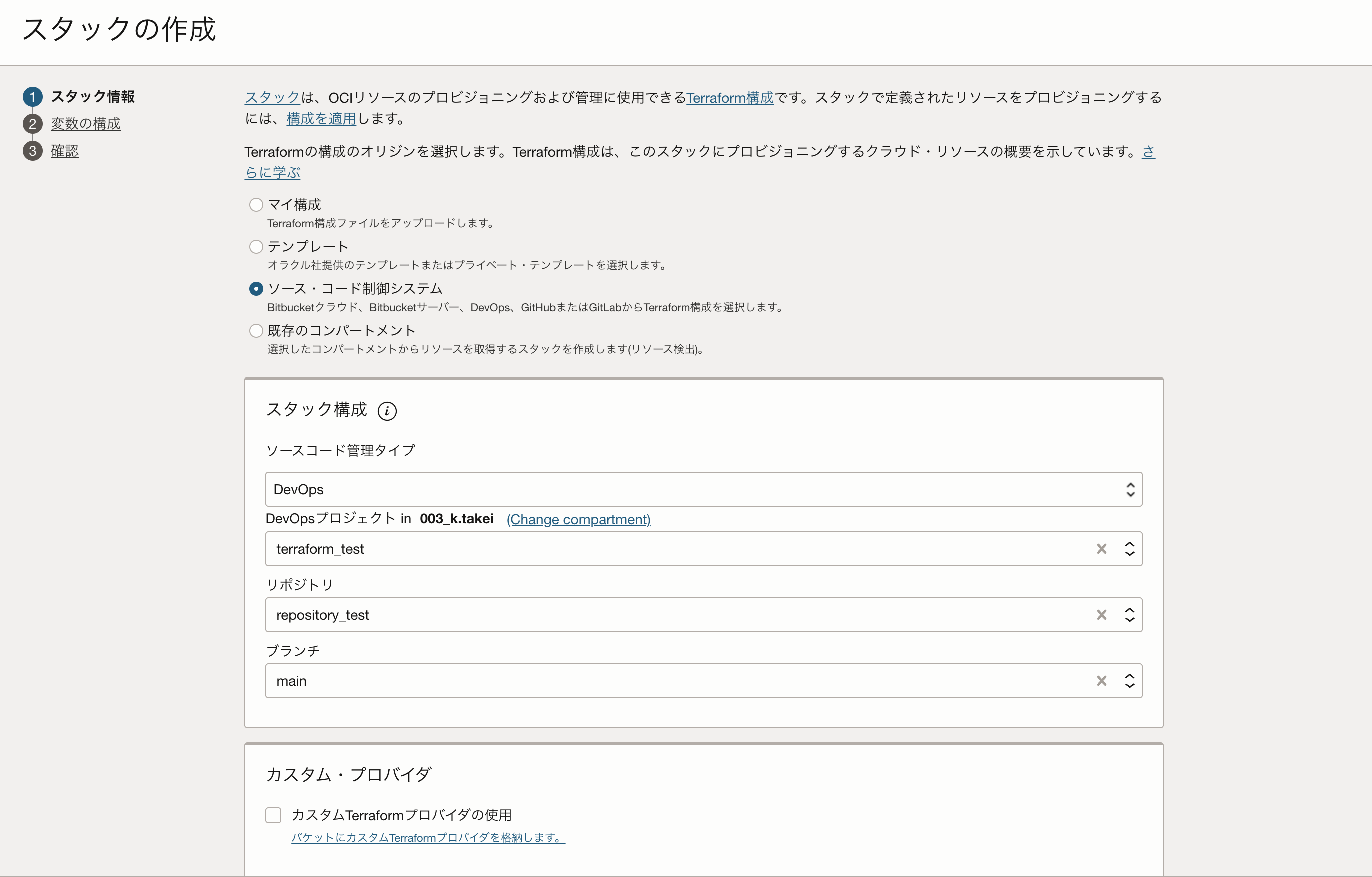Viewport: 1372px width, 877px height.
Task: Expand the リポジトリ dropdown arrows
Action: tap(1129, 615)
